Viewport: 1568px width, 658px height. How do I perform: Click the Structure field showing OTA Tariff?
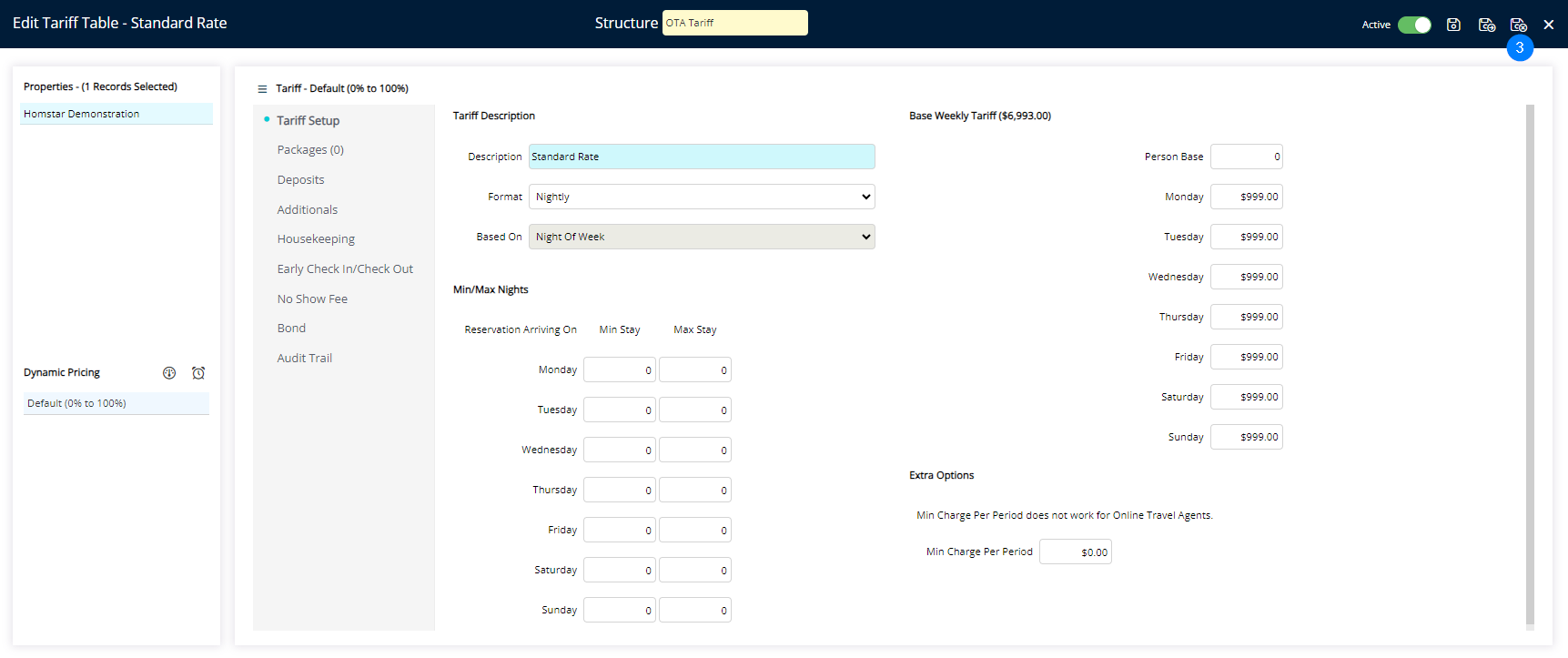[x=734, y=23]
